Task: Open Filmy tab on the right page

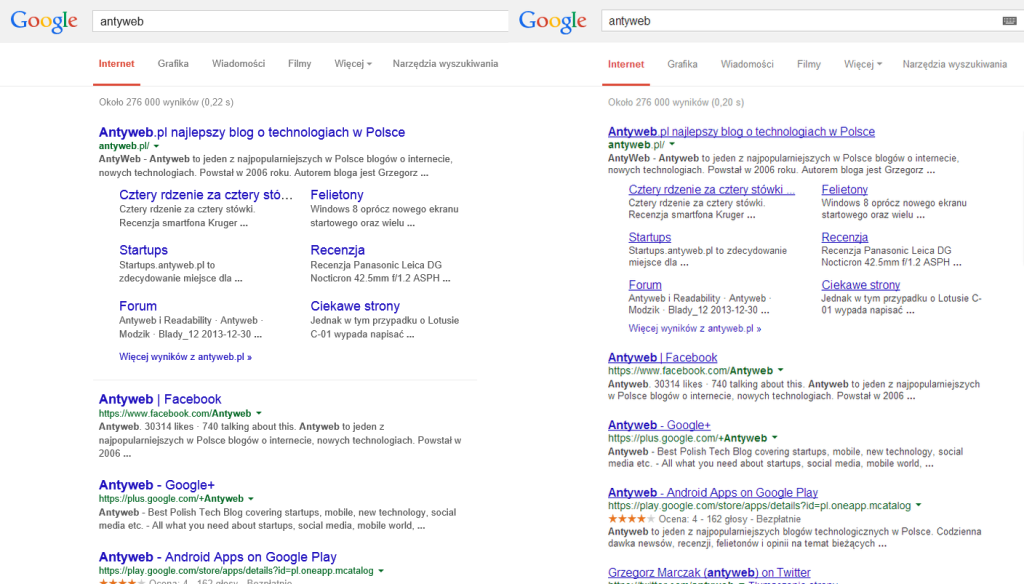Action: point(808,64)
